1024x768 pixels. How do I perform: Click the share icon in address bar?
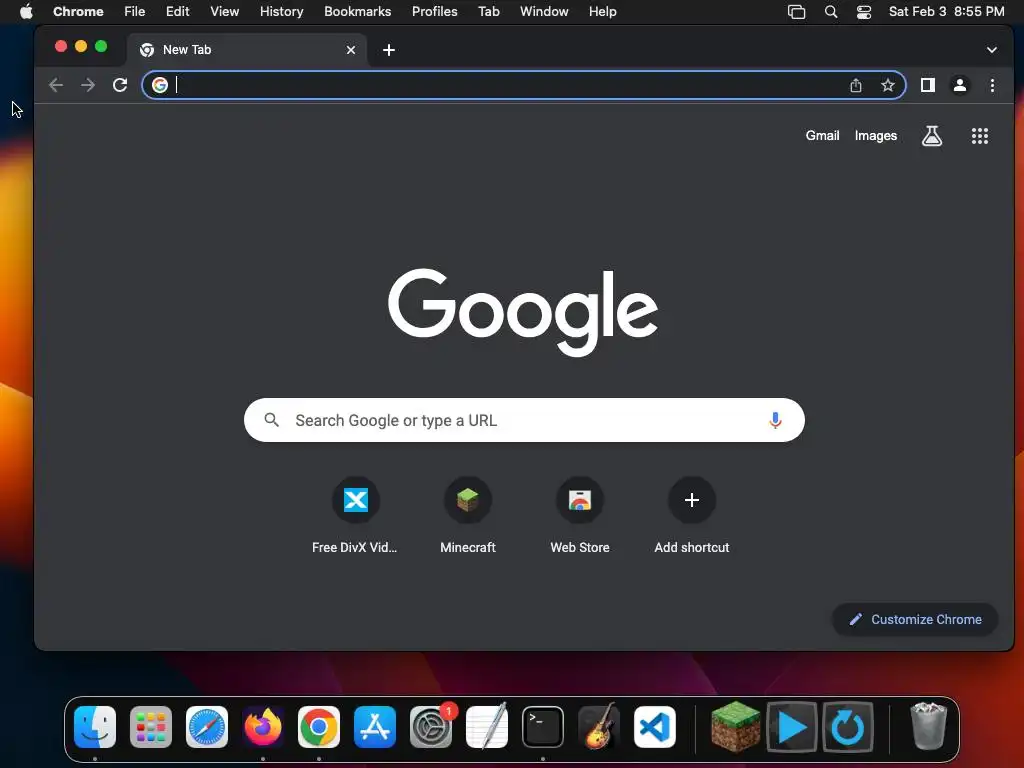[856, 85]
